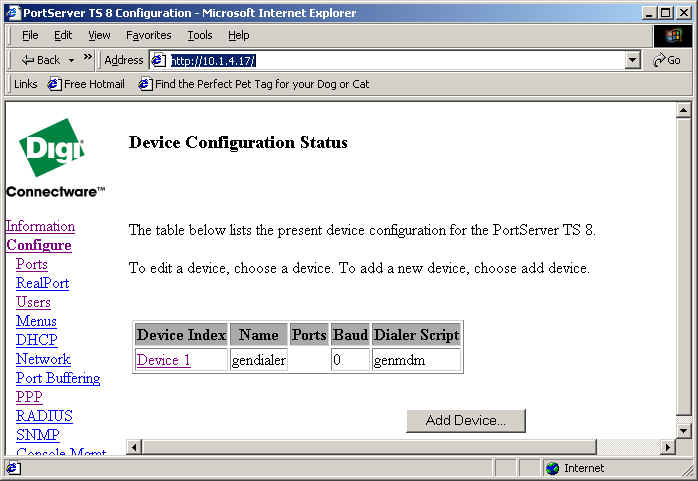Click the address URL input field

[395, 60]
